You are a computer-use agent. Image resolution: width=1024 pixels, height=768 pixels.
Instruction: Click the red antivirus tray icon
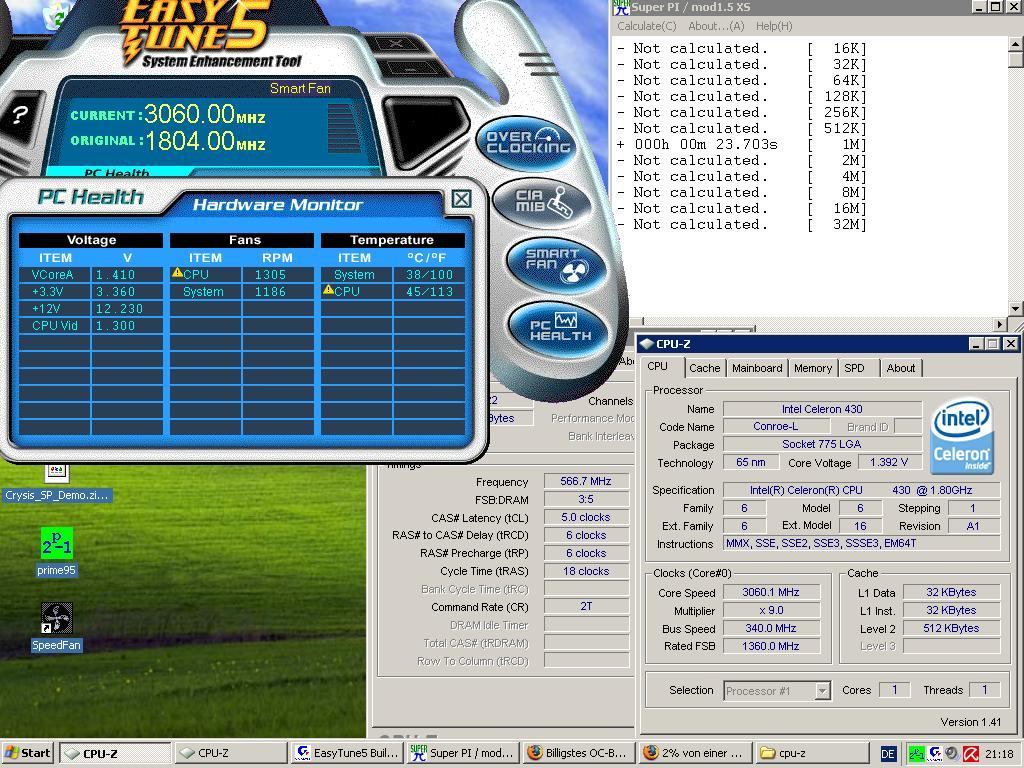coord(970,754)
